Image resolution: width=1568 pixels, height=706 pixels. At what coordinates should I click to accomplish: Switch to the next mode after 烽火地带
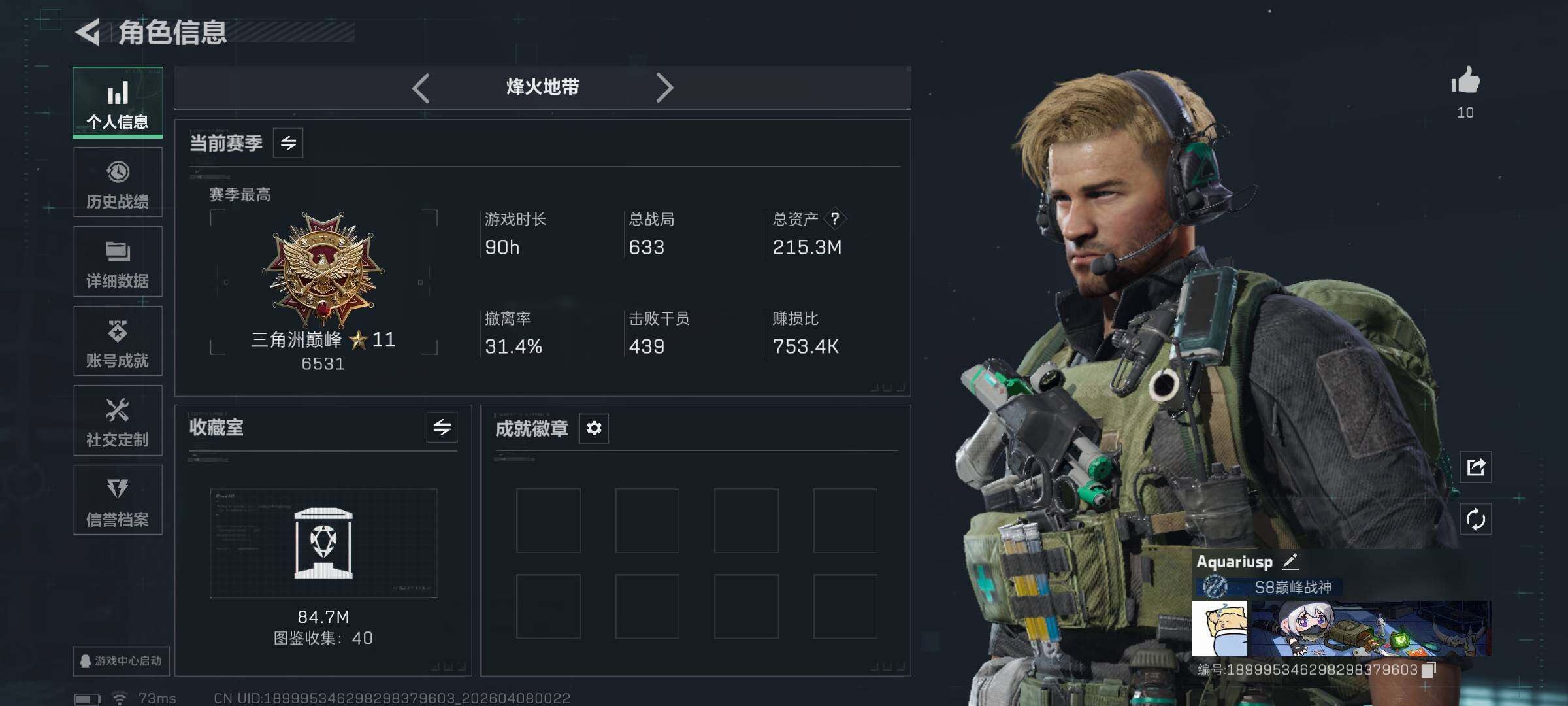pos(664,88)
